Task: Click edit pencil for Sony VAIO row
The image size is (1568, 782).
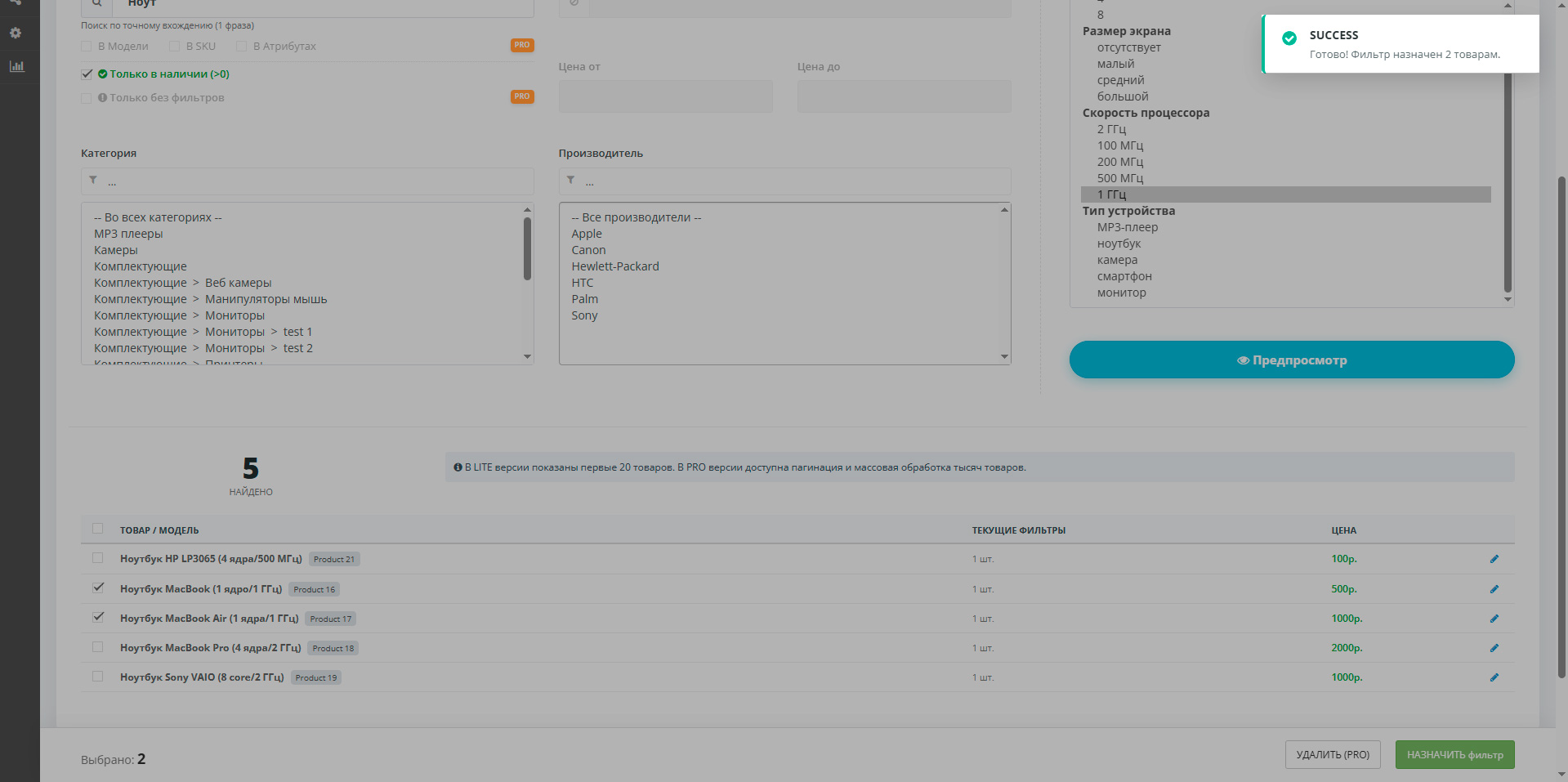Action: [x=1494, y=677]
